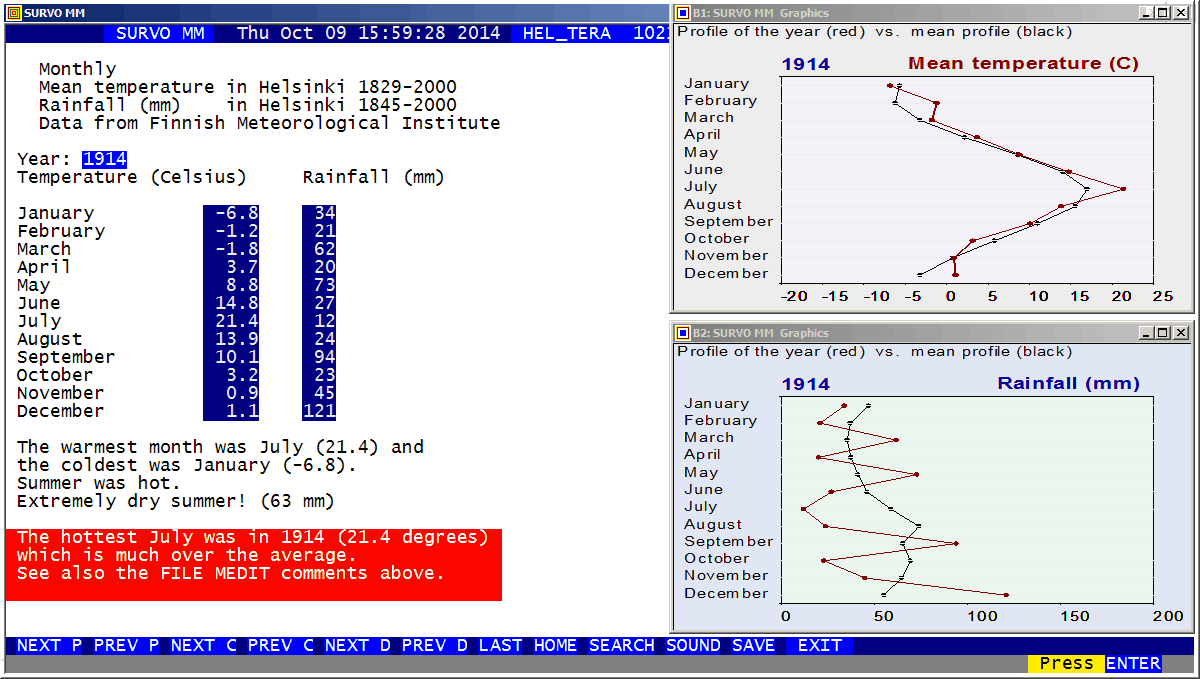Minimize the B2 Graphics window
The width and height of the screenshot is (1200, 679).
click(1146, 333)
